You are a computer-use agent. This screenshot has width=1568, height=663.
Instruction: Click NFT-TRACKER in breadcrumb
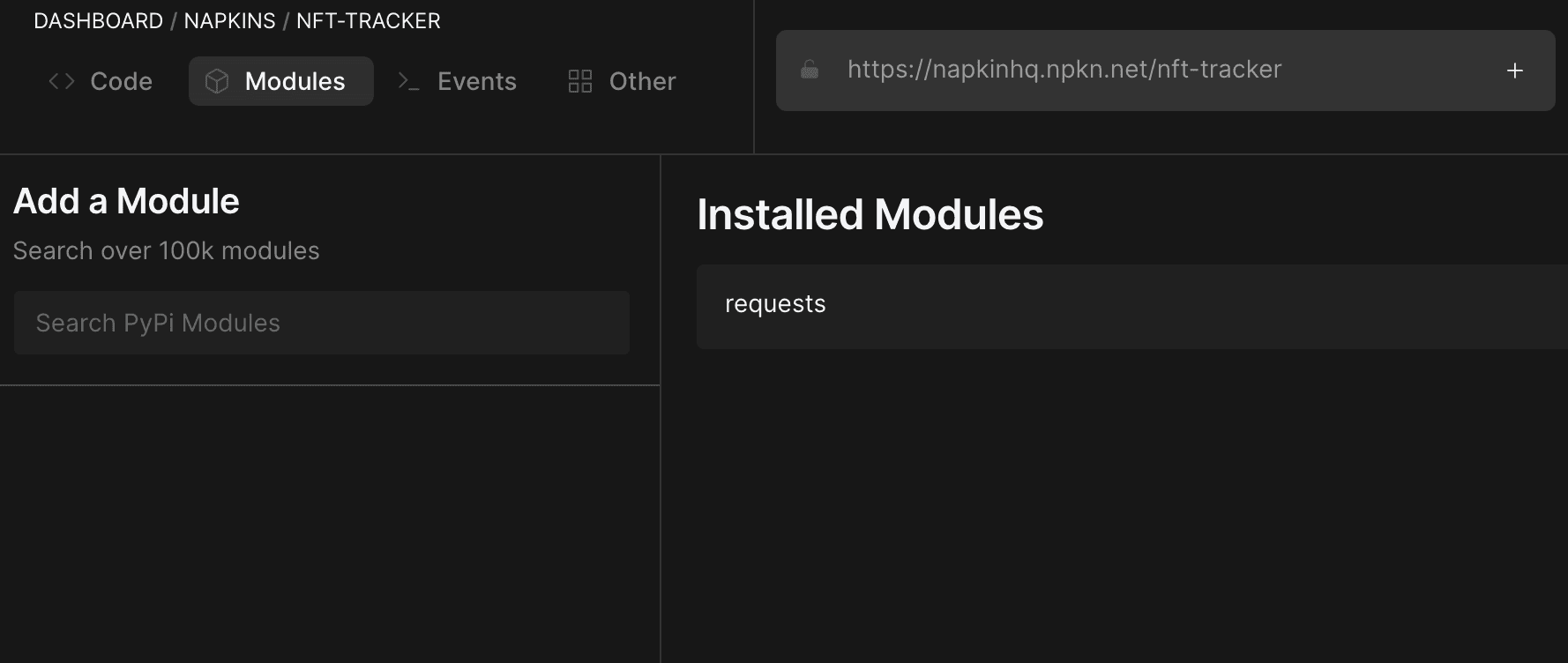point(369,21)
